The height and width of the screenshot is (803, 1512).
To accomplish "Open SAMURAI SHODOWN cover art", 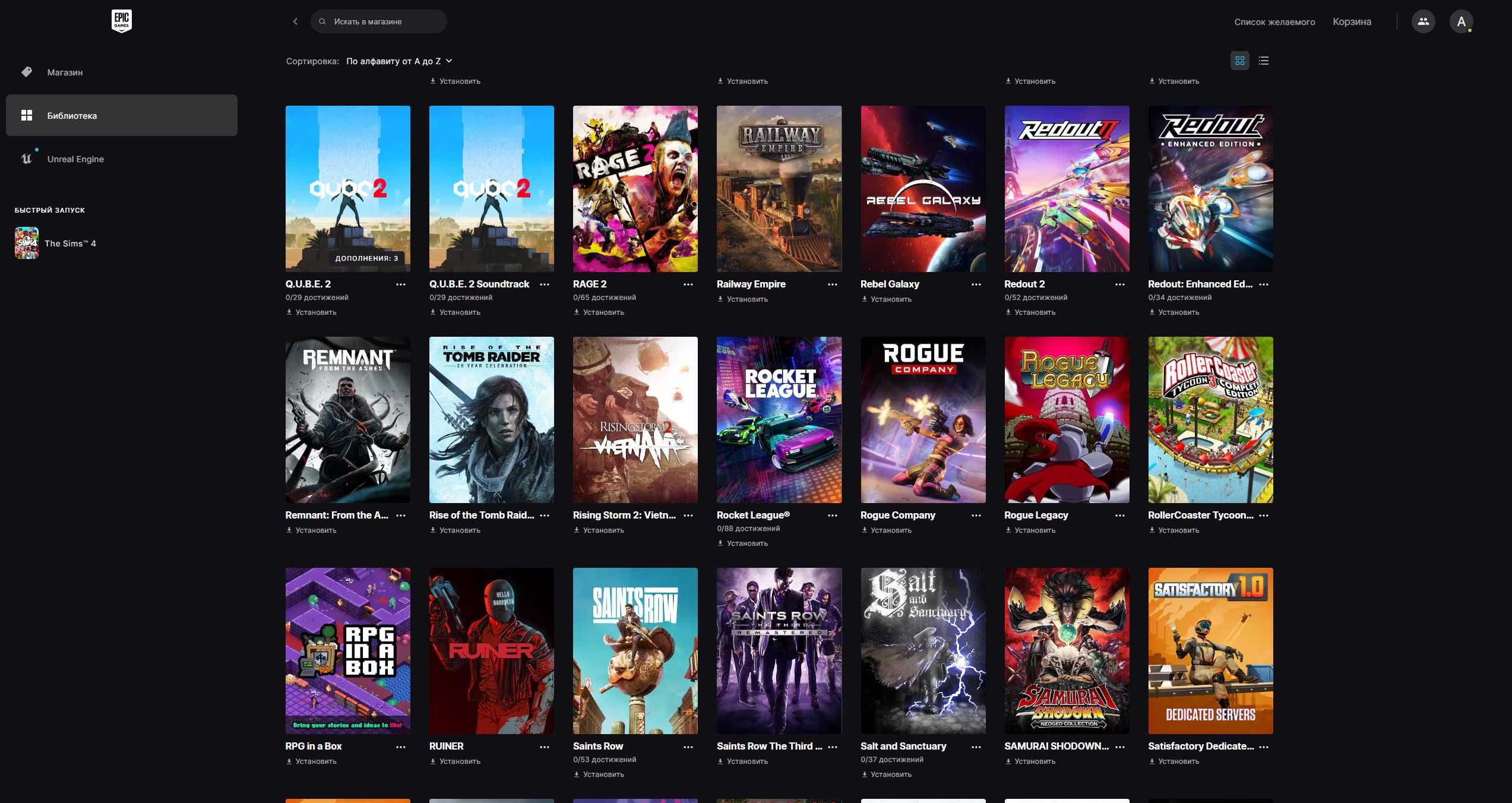I will tap(1067, 651).
